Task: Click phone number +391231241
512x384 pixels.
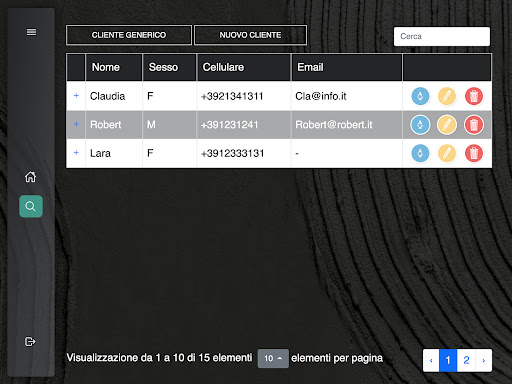Action: (229, 125)
